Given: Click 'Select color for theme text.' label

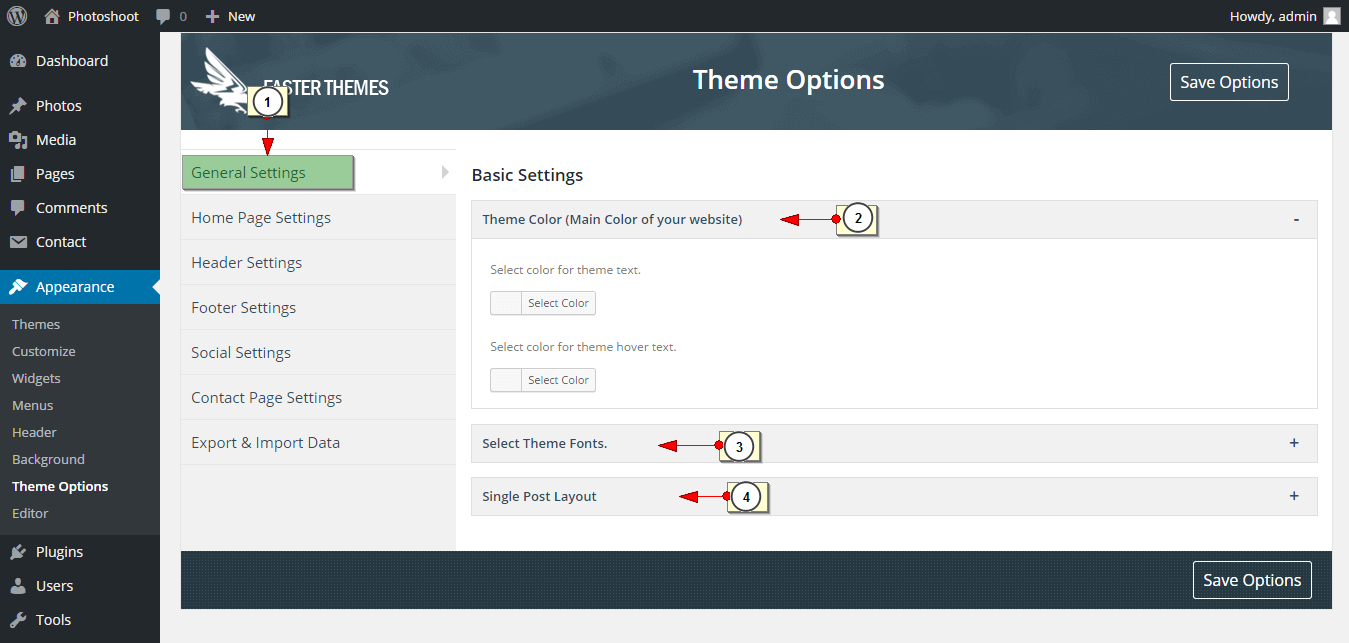Looking at the screenshot, I should tap(565, 270).
